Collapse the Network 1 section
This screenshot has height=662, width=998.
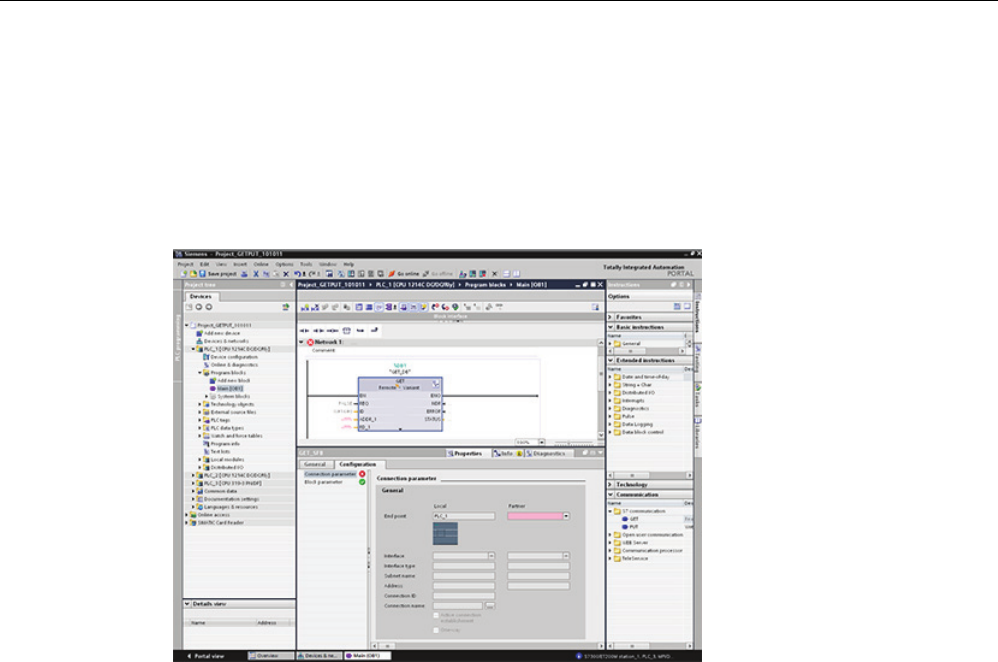click(x=302, y=342)
